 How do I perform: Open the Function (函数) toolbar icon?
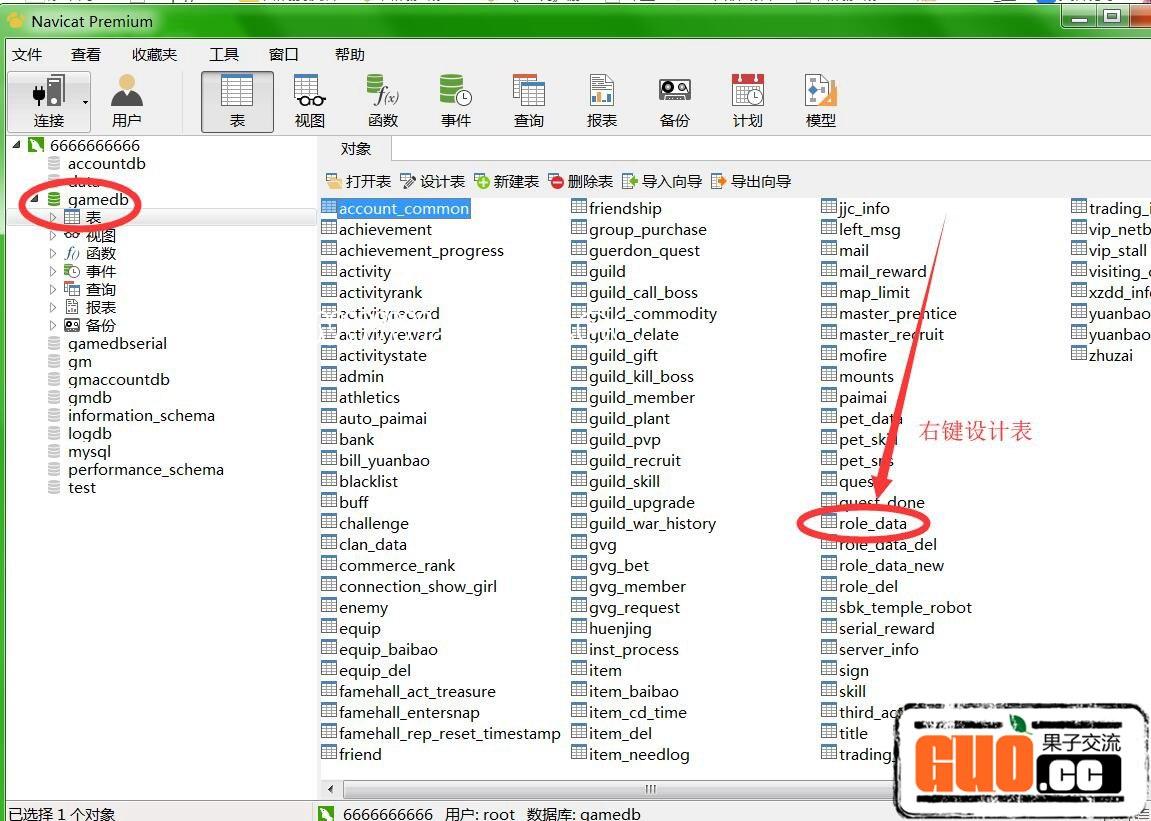click(383, 100)
